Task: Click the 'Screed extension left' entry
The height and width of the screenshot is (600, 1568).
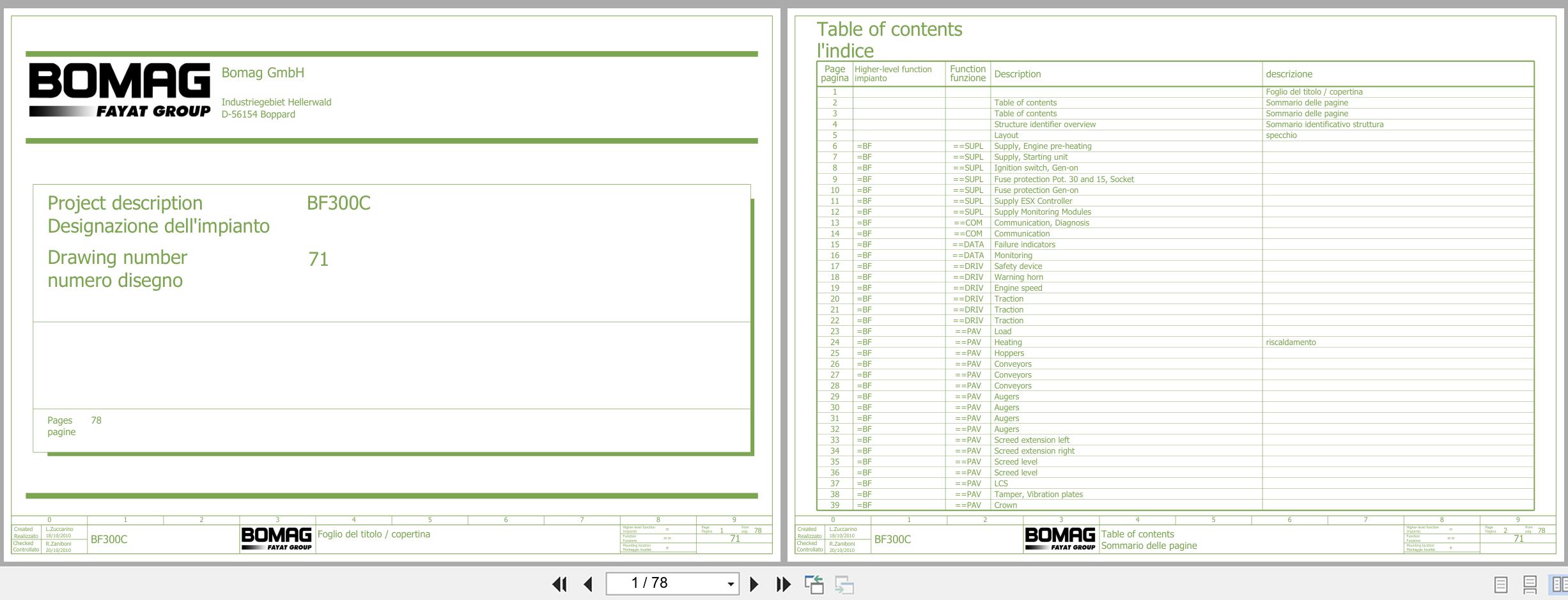Action: click(x=1031, y=440)
